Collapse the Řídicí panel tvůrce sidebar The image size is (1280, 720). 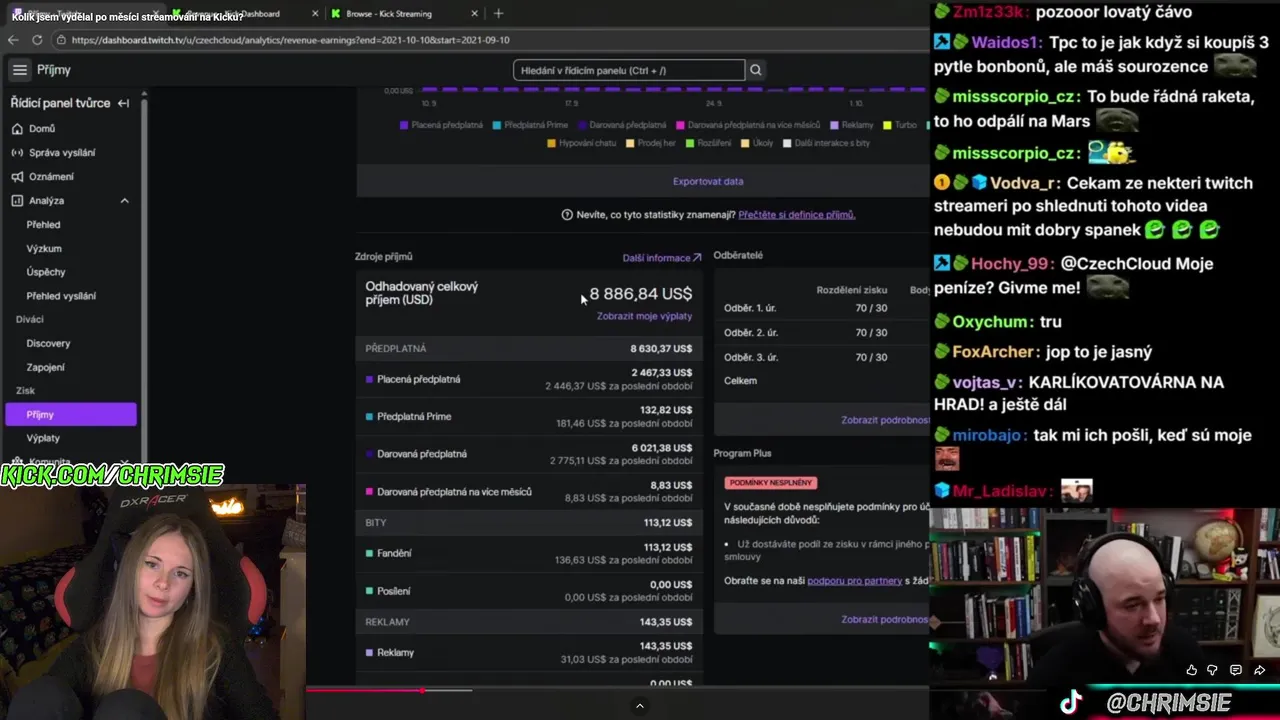click(x=123, y=103)
